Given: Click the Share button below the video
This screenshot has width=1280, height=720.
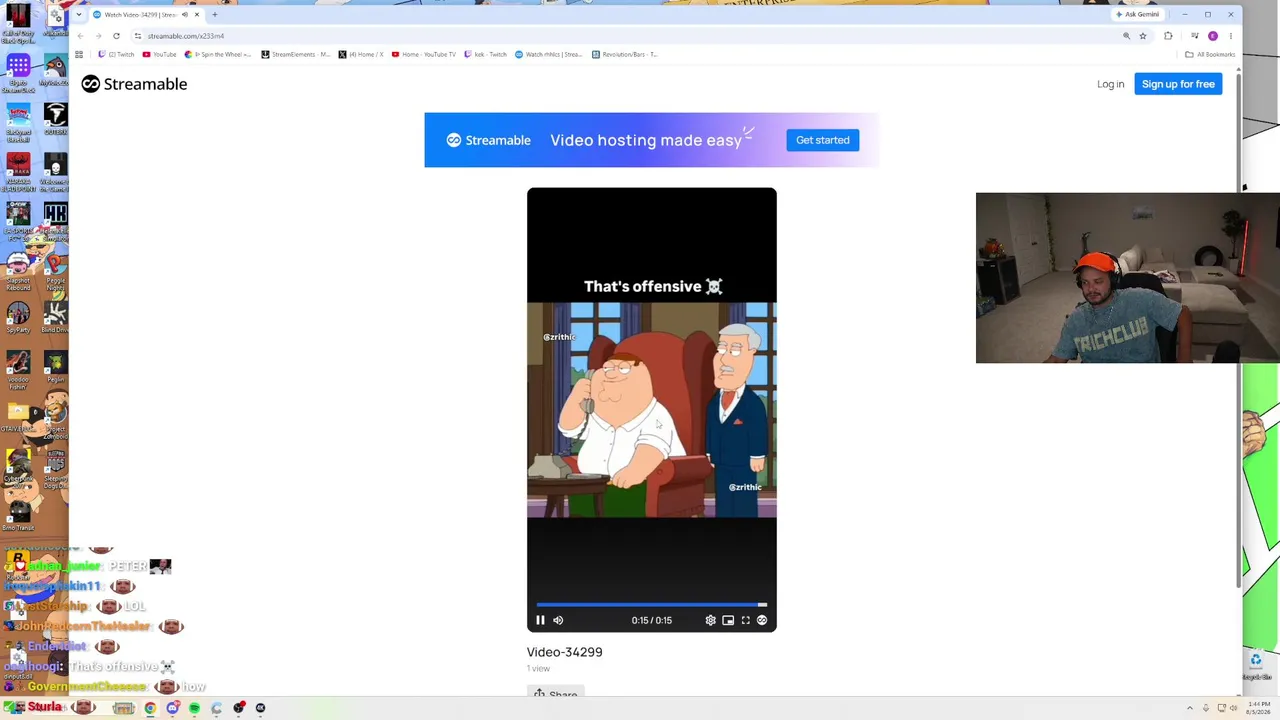Looking at the screenshot, I should [x=555, y=692].
